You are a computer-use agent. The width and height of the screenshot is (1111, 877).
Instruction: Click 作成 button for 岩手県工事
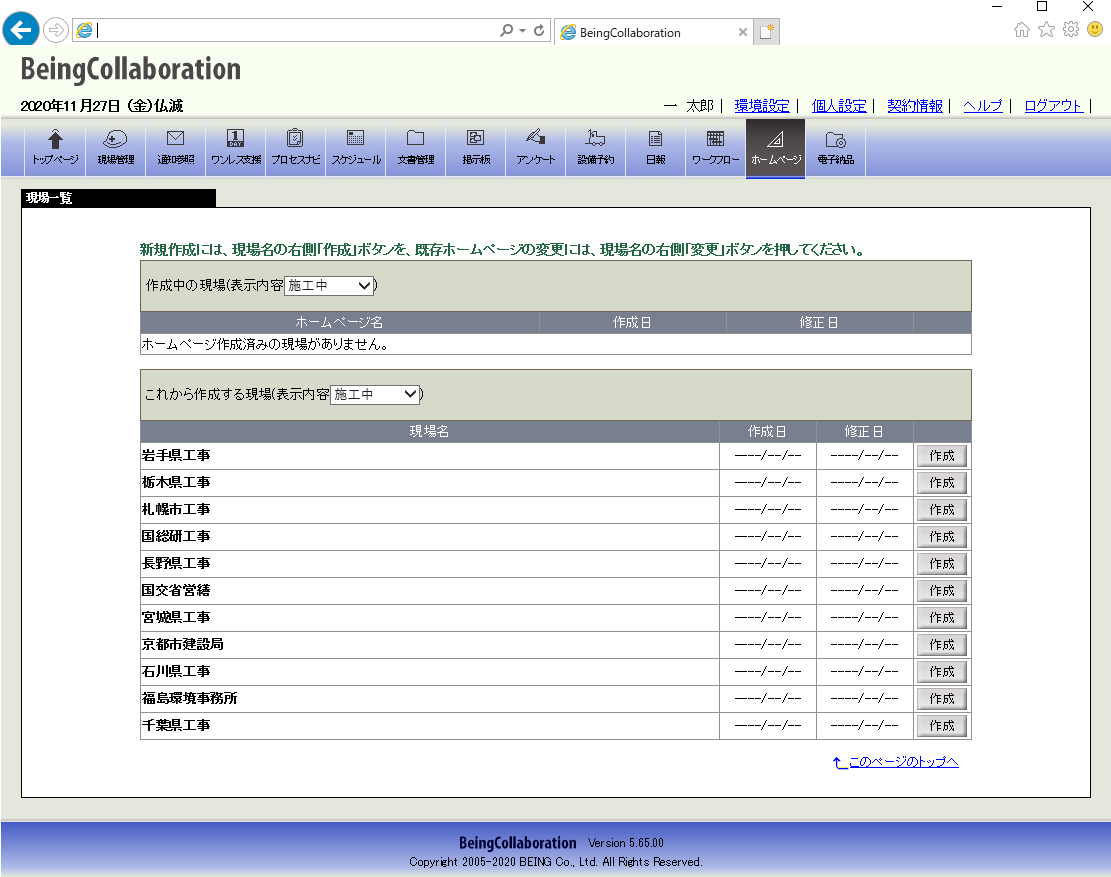[x=942, y=456]
